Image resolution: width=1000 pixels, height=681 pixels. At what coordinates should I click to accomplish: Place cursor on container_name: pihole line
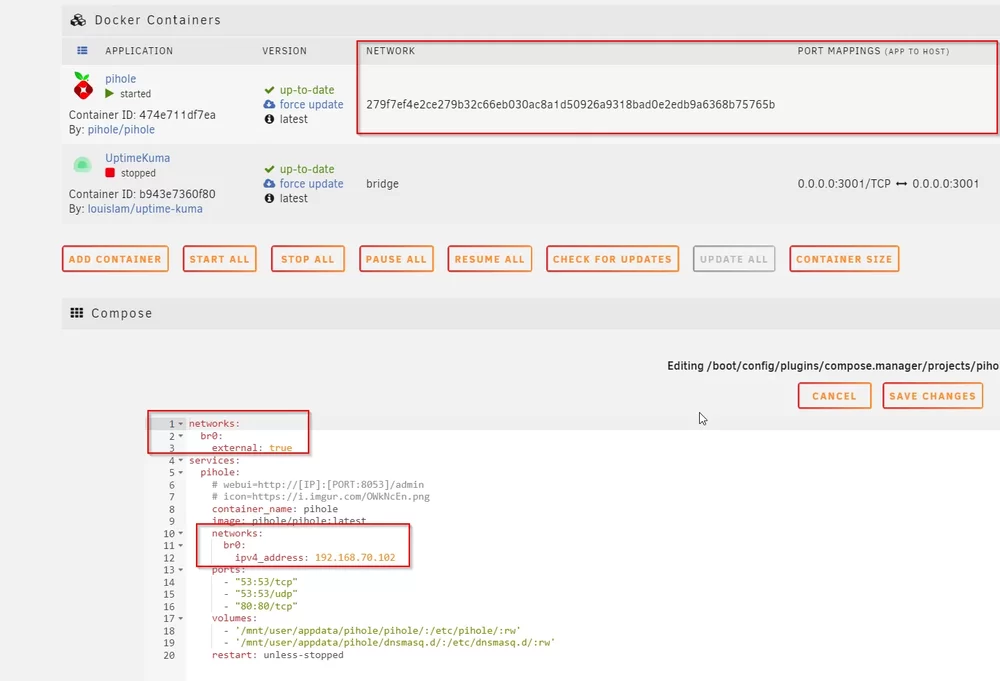point(275,509)
